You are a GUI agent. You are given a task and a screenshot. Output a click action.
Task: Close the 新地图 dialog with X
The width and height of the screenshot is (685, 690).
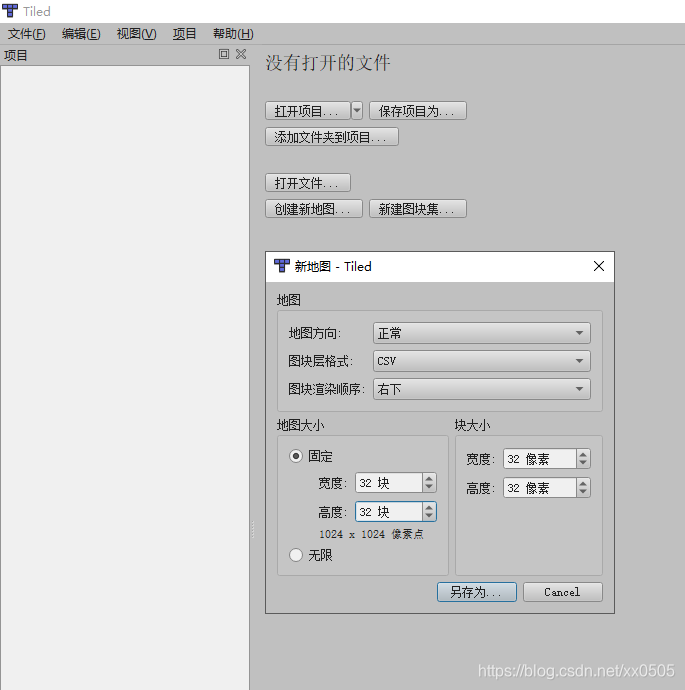pyautogui.click(x=599, y=266)
